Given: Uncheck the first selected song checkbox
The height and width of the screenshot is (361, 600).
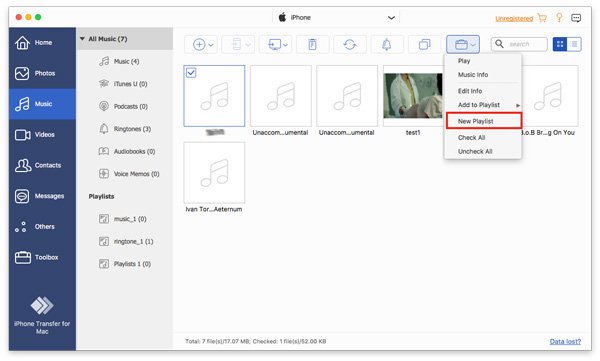Looking at the screenshot, I should coord(191,72).
